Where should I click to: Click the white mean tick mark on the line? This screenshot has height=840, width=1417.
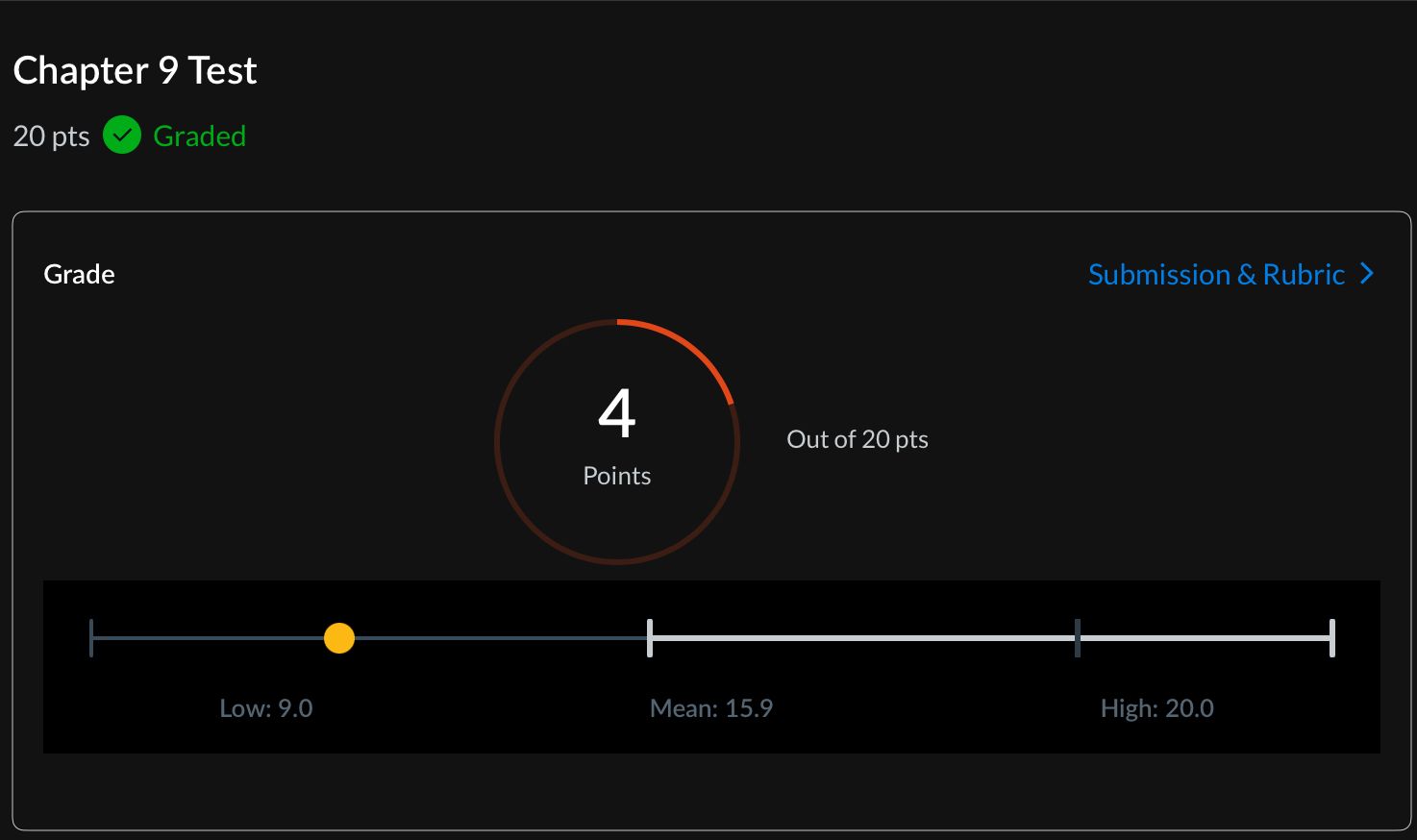click(x=650, y=638)
